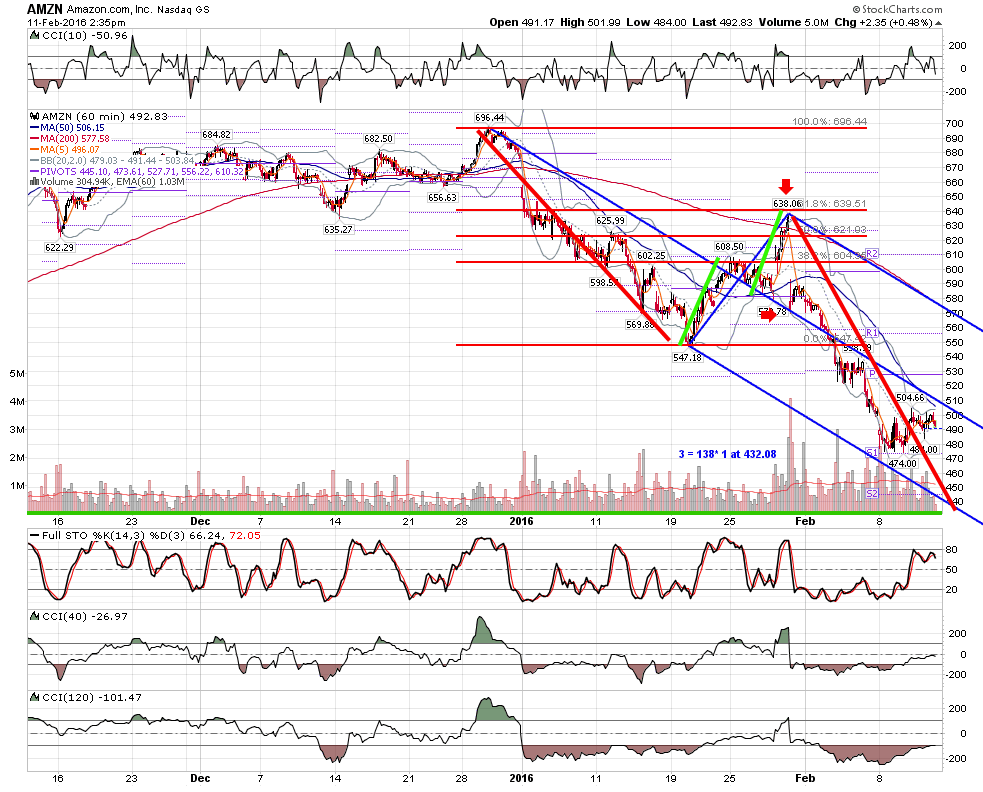The height and width of the screenshot is (792, 983).
Task: Click the S2 pivot level marker
Action: coord(872,494)
